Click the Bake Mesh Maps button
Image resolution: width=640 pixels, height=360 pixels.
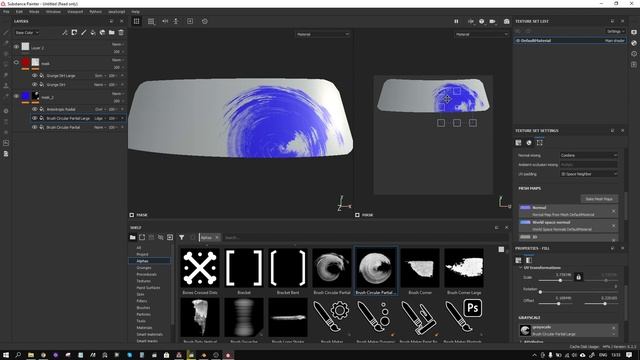(x=599, y=199)
